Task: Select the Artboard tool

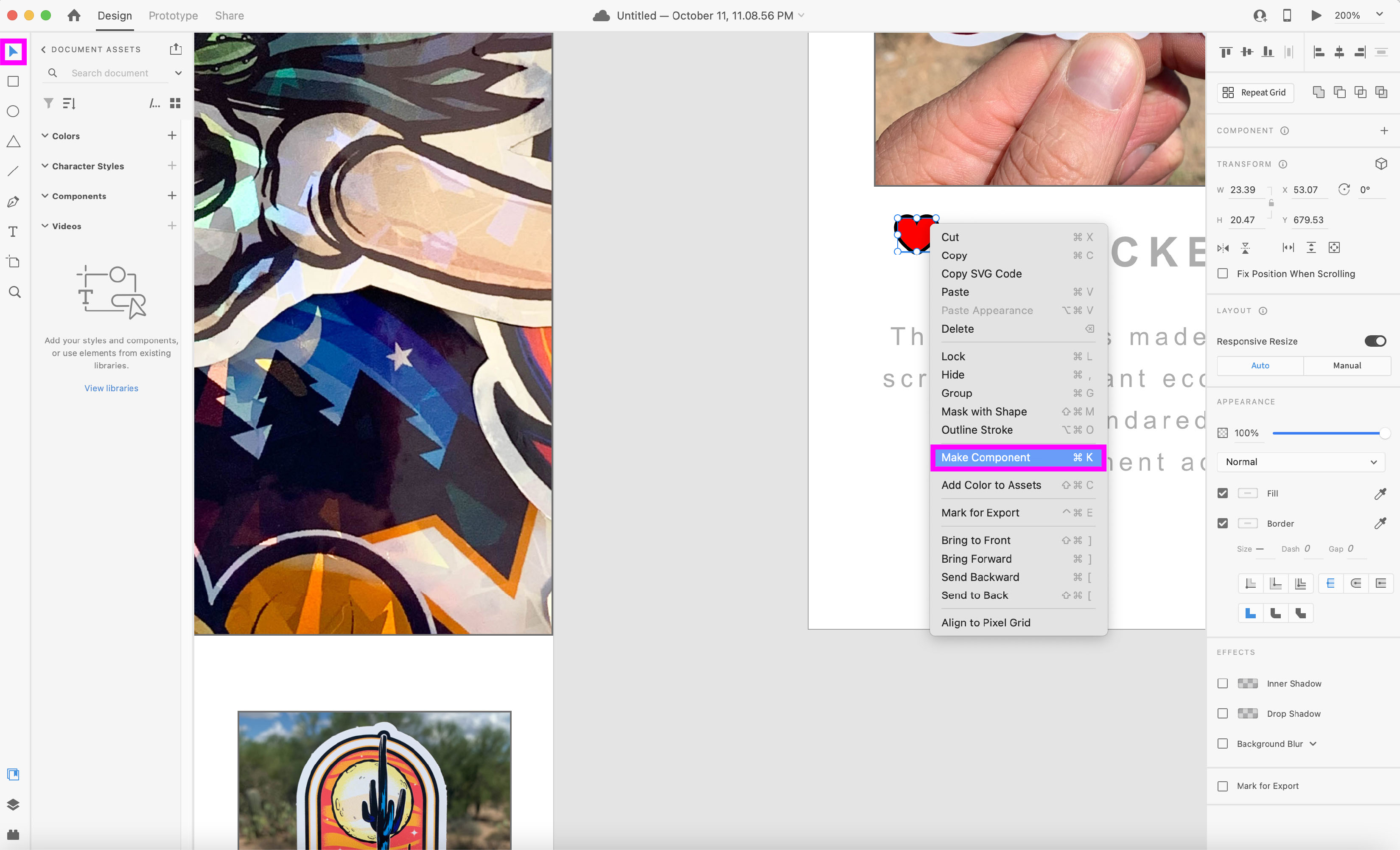Action: click(13, 262)
